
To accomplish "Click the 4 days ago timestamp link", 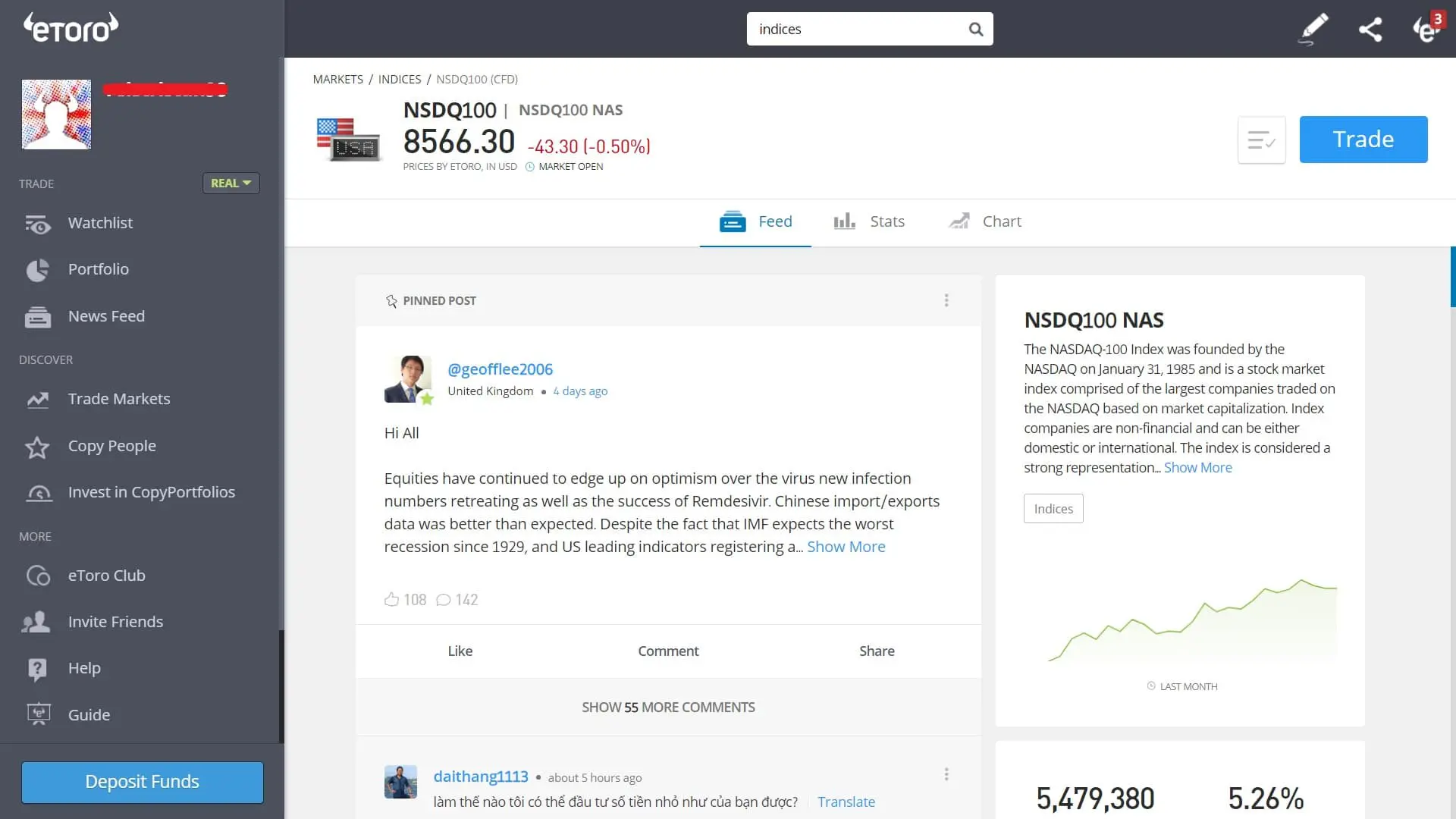I will coord(580,391).
